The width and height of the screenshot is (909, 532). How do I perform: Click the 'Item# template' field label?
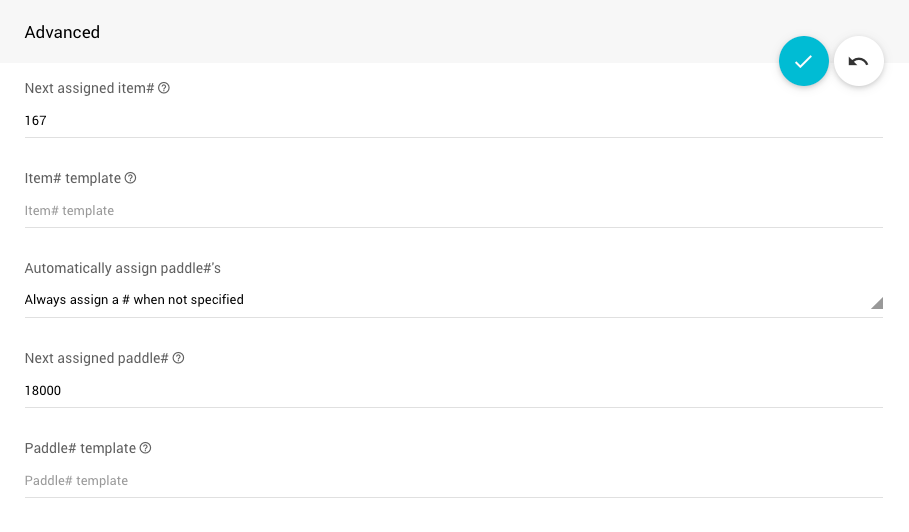(x=72, y=178)
